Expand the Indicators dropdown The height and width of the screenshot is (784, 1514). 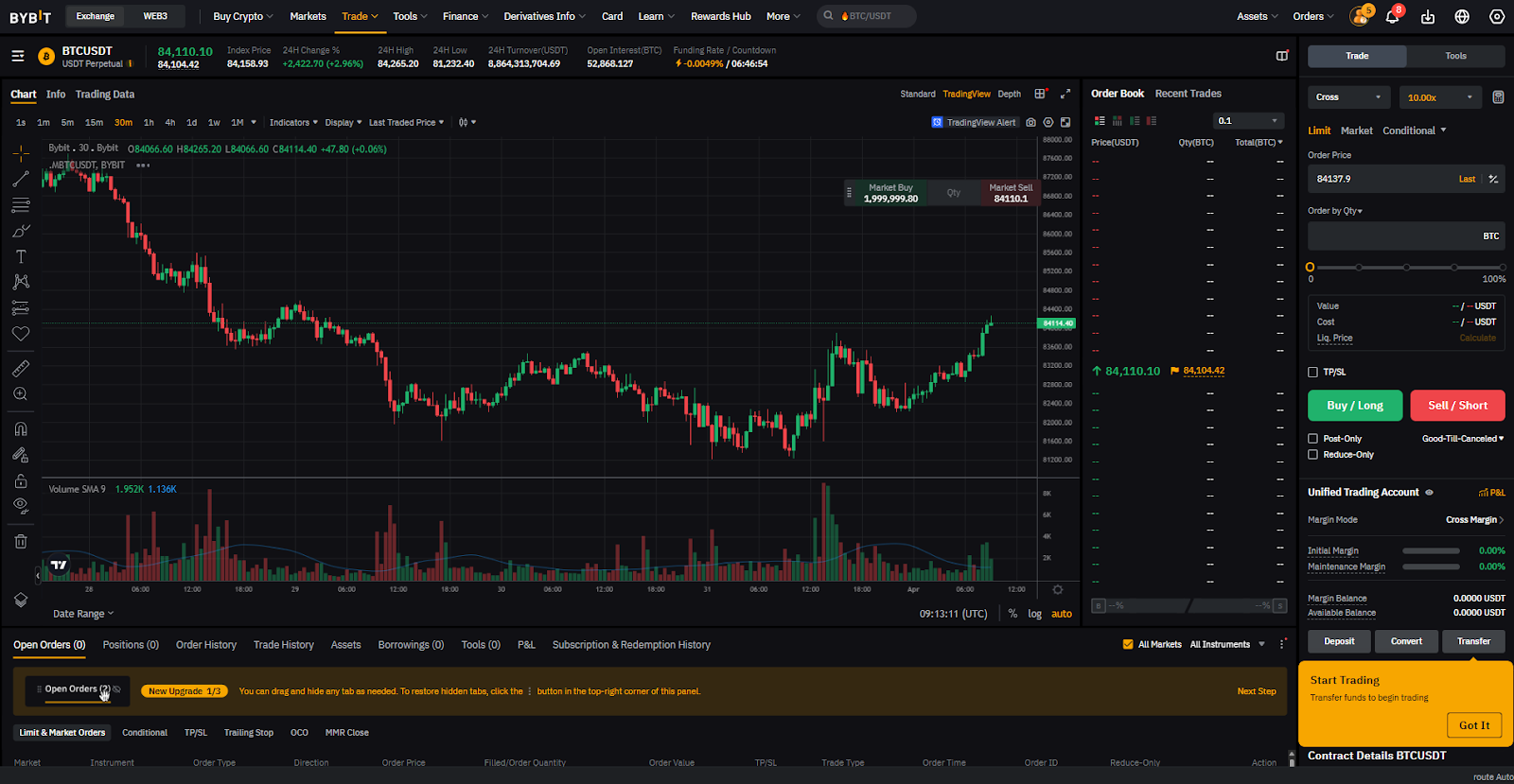coord(293,122)
